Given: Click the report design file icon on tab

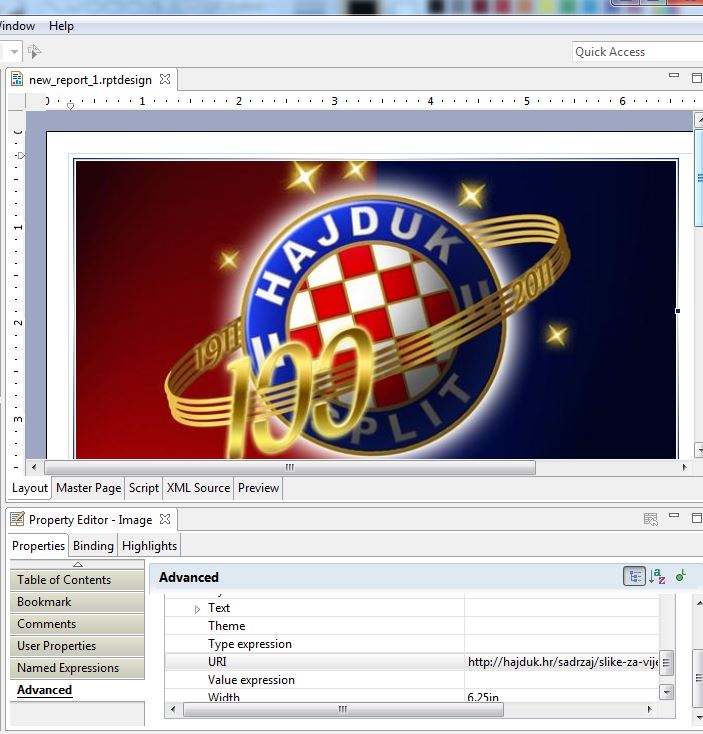Looking at the screenshot, I should pyautogui.click(x=17, y=79).
